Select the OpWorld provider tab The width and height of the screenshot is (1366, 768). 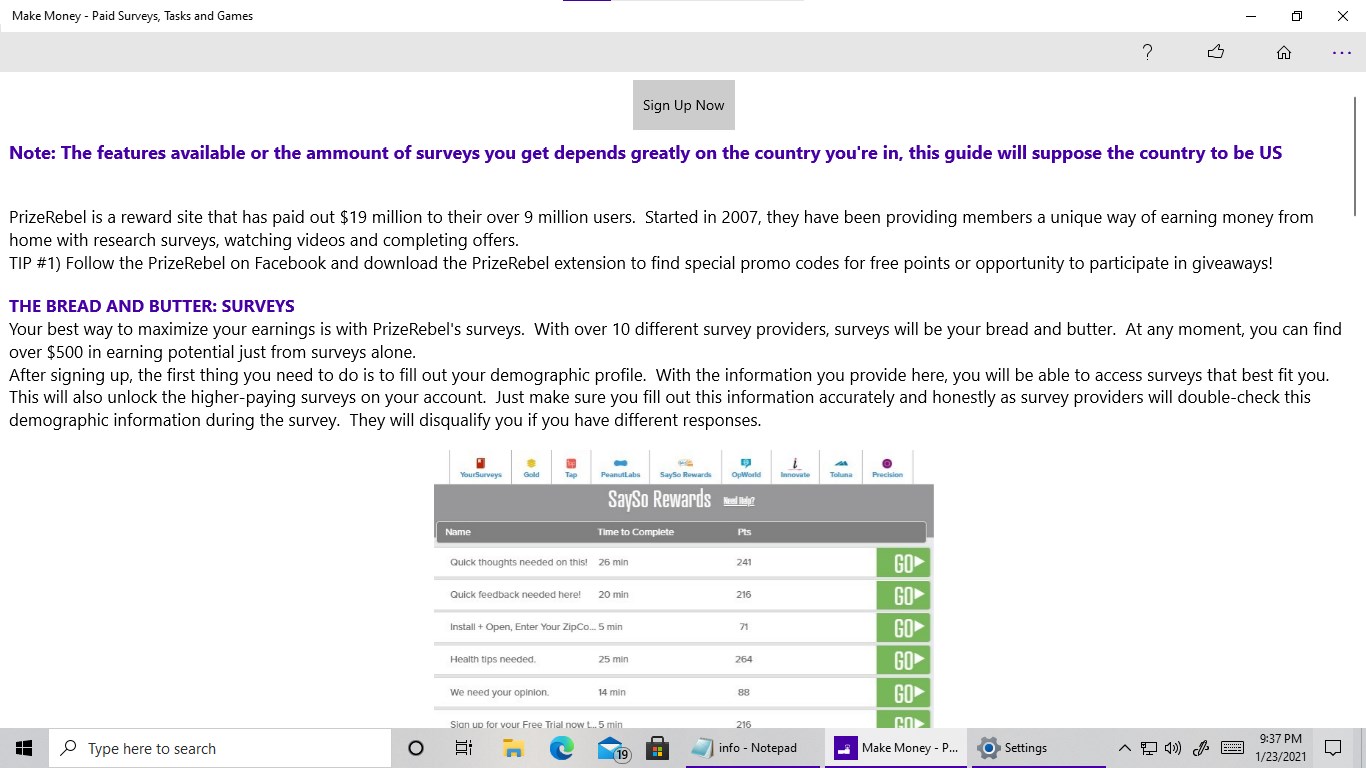pos(746,467)
